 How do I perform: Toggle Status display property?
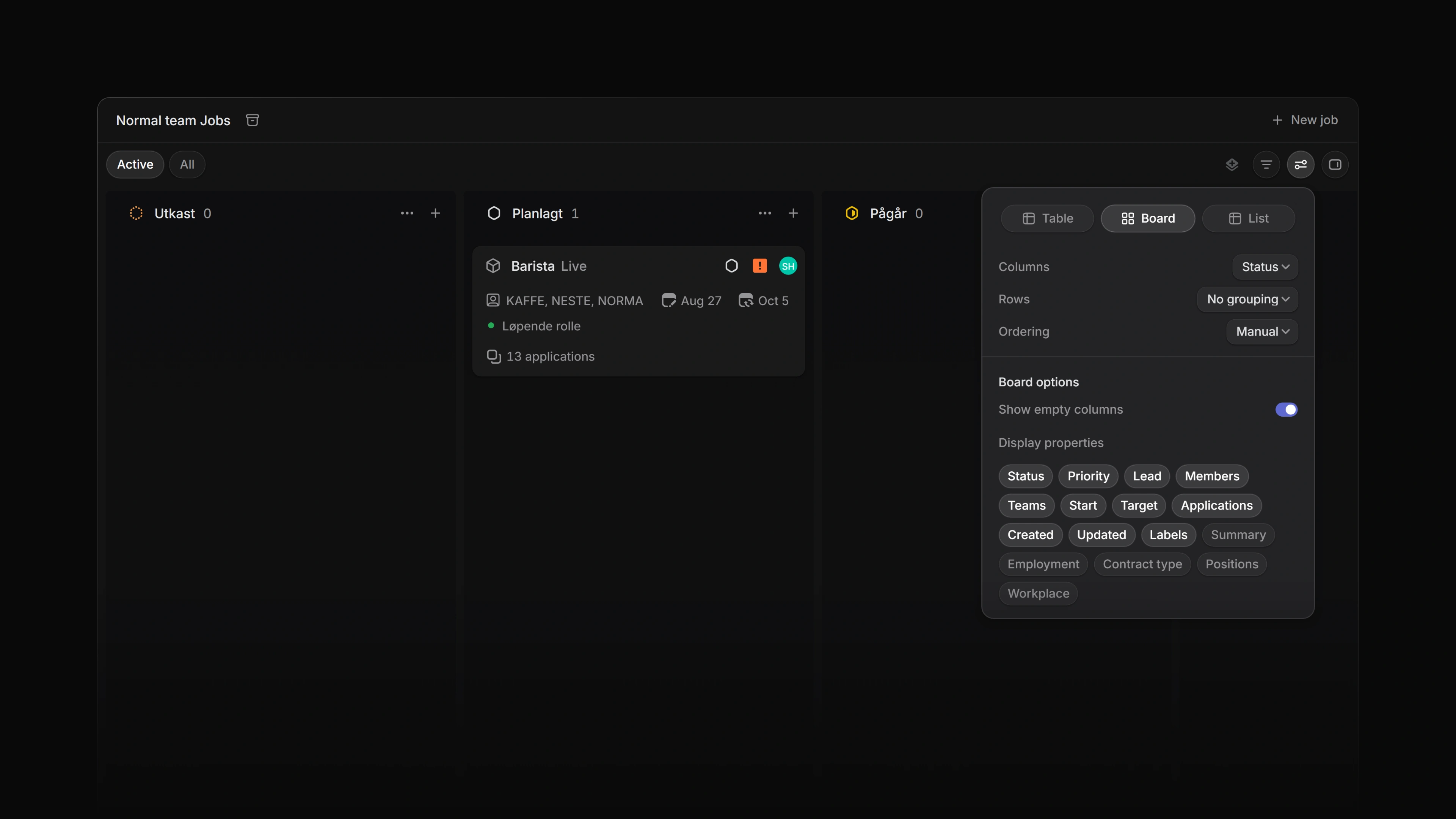pyautogui.click(x=1025, y=476)
